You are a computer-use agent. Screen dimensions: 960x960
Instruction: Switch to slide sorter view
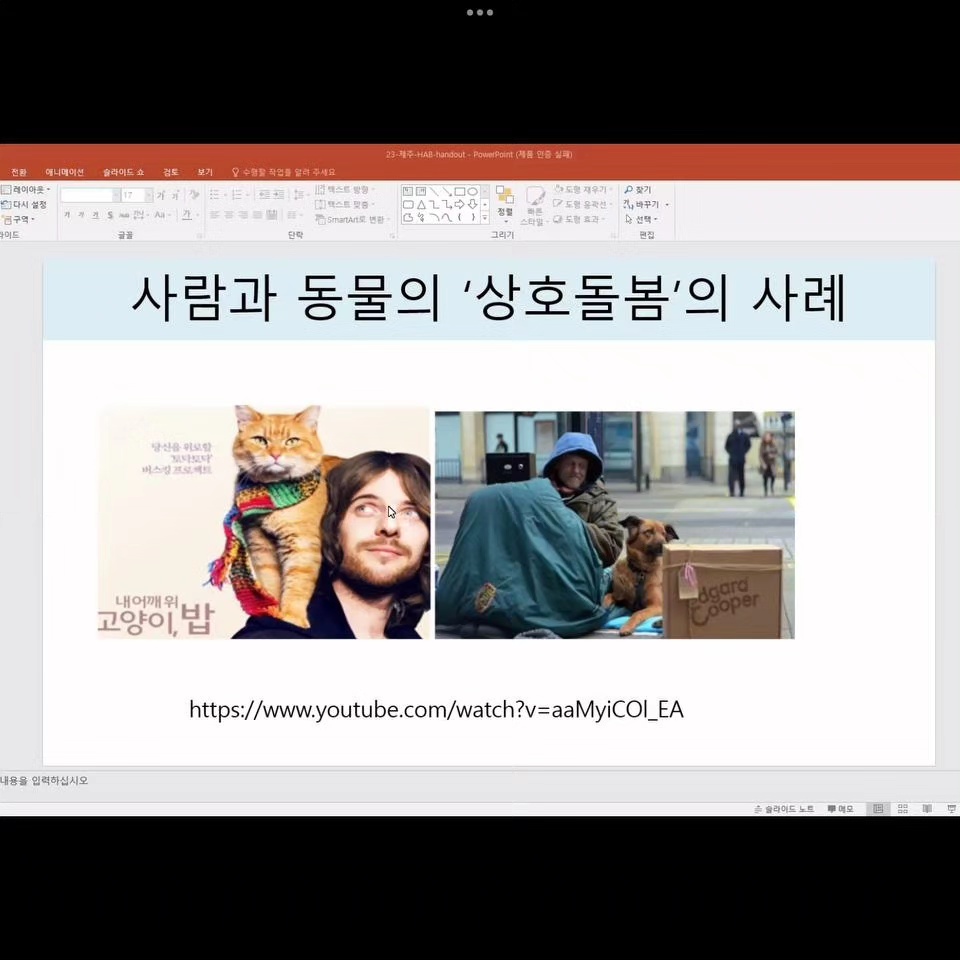pos(902,809)
